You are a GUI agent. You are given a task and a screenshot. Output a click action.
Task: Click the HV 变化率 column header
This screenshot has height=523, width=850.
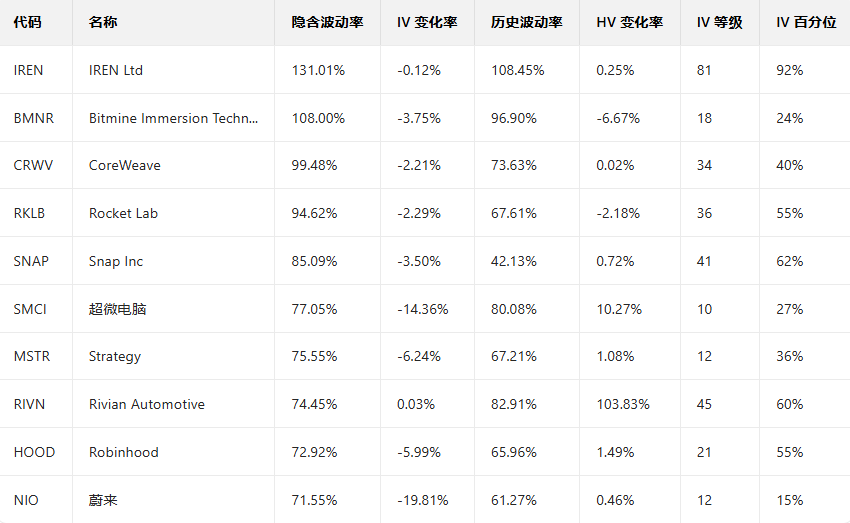coord(629,22)
